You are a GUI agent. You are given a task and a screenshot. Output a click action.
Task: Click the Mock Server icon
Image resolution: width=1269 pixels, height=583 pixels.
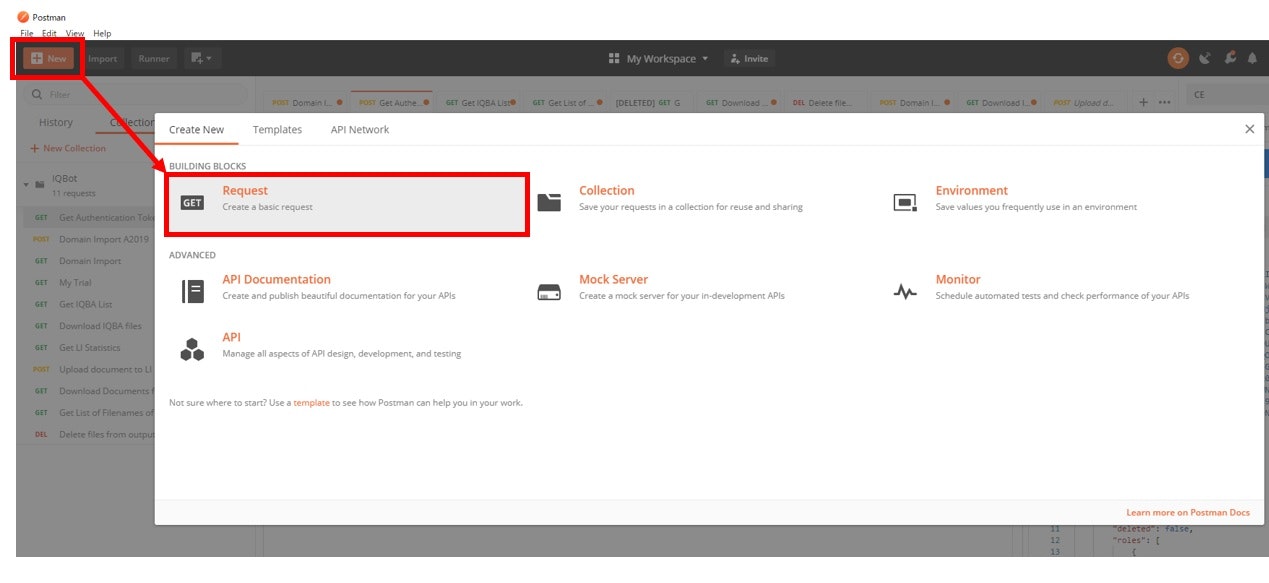[x=549, y=292]
